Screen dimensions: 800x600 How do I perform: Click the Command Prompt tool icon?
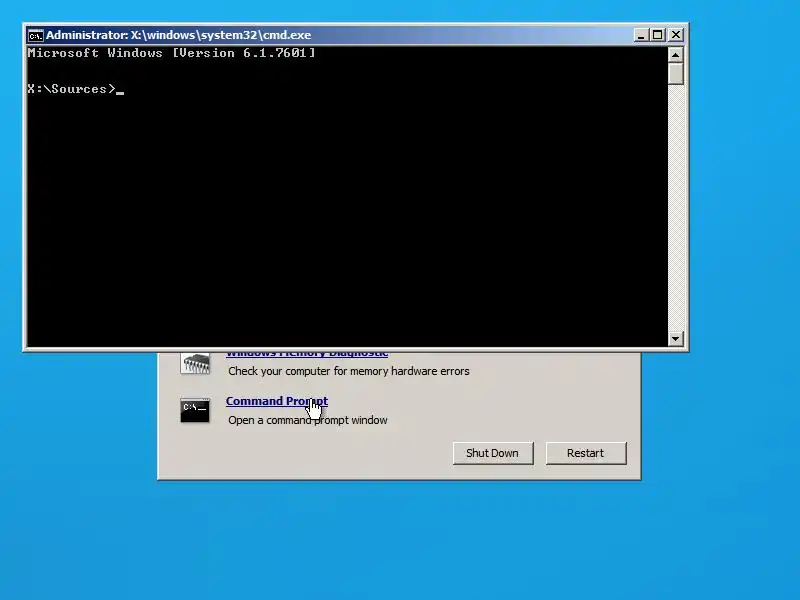(x=195, y=411)
